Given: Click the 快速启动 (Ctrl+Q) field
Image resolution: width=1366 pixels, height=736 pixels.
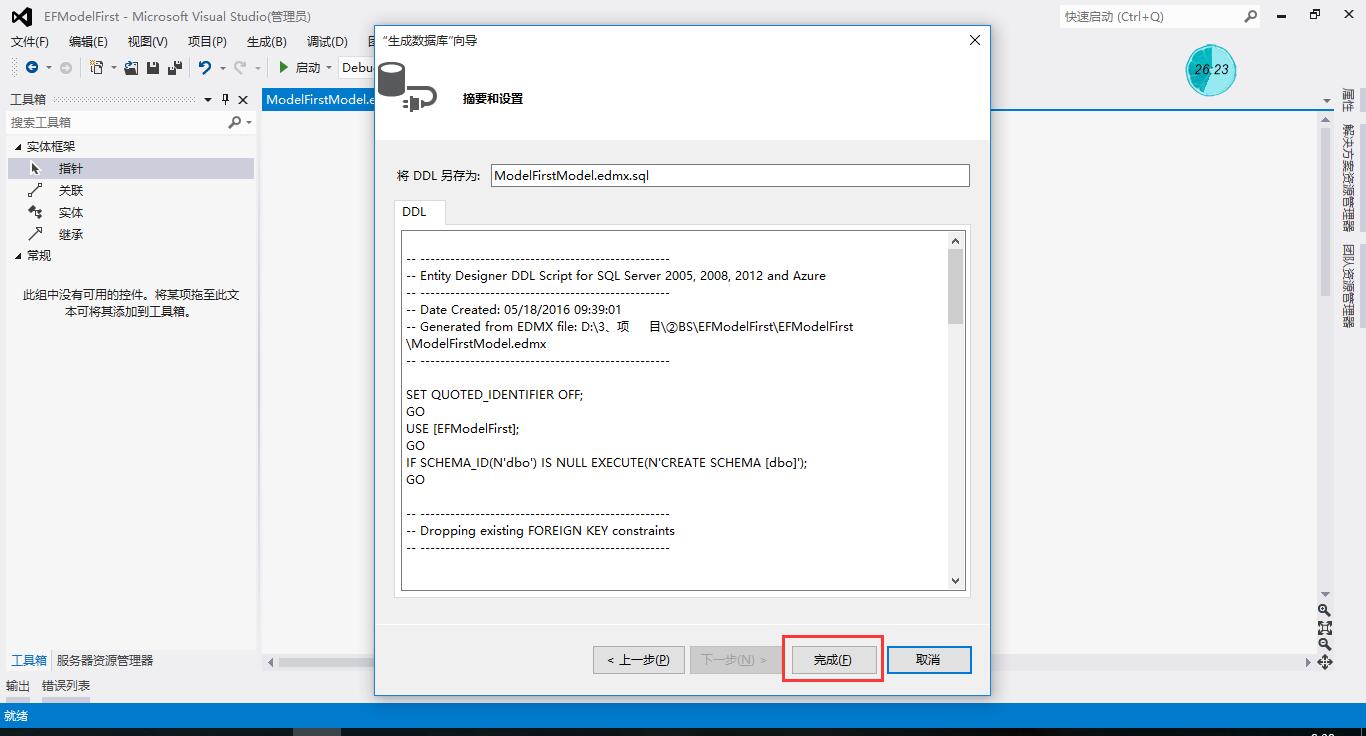Looking at the screenshot, I should tap(1152, 16).
